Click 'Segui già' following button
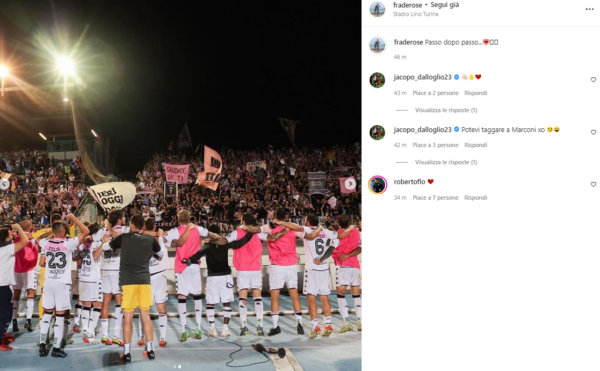This screenshot has height=371, width=600. click(445, 5)
